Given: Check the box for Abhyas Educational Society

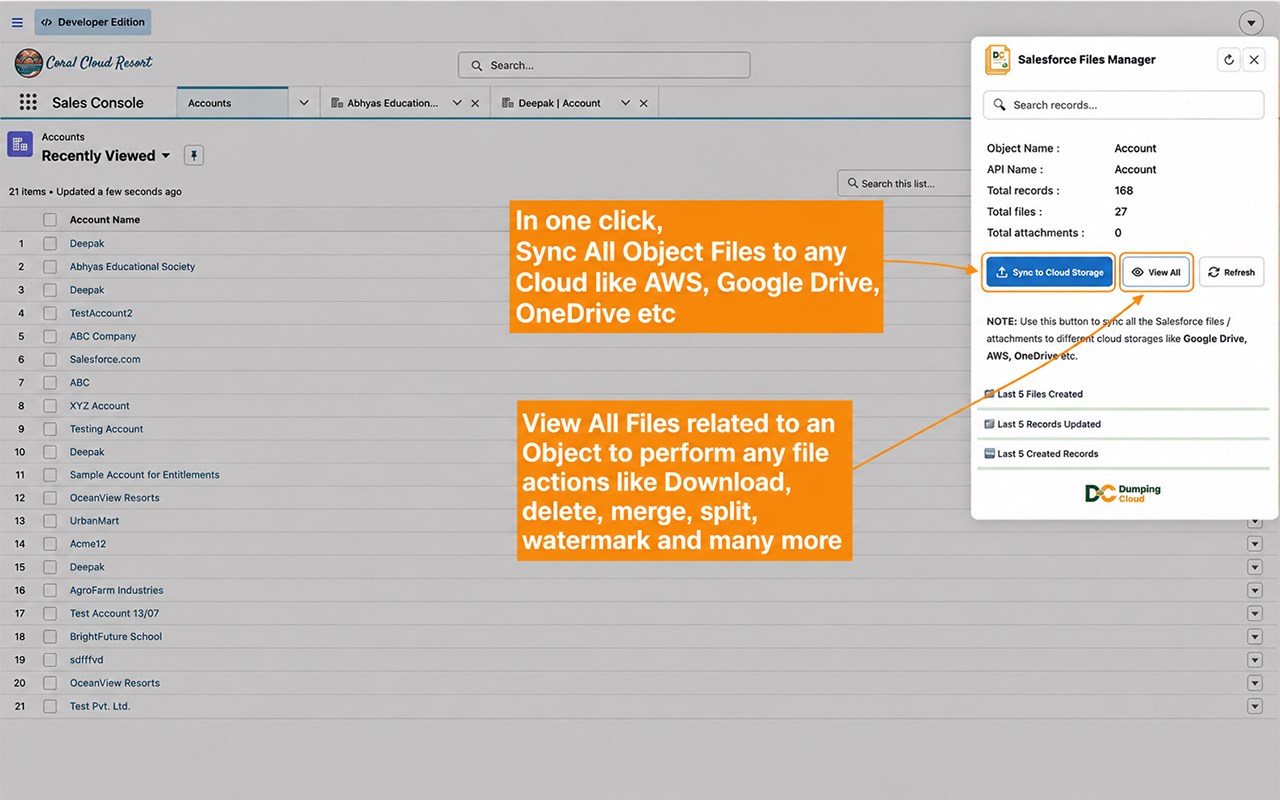Looking at the screenshot, I should [50, 267].
